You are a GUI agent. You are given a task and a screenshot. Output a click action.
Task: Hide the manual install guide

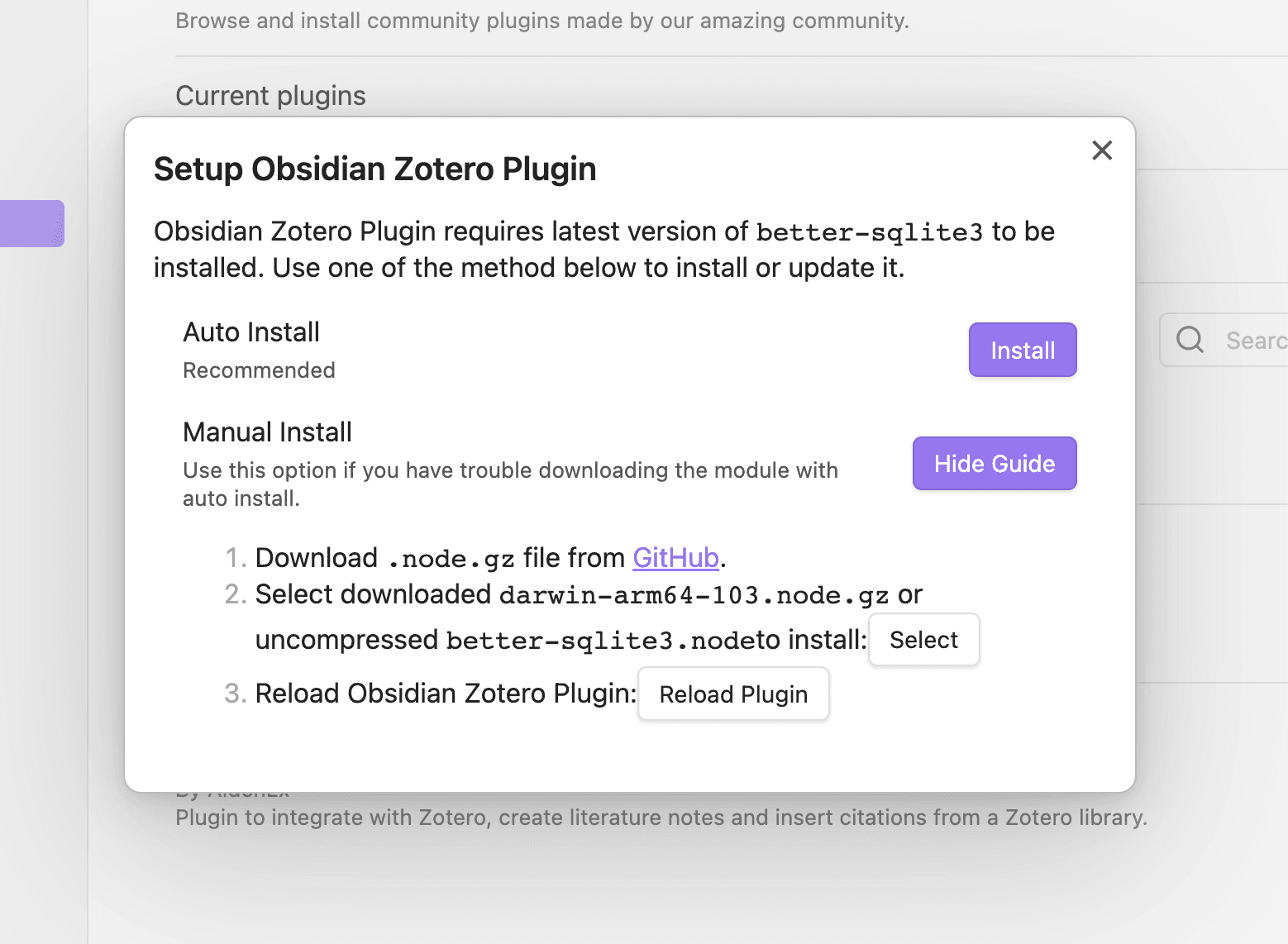995,463
